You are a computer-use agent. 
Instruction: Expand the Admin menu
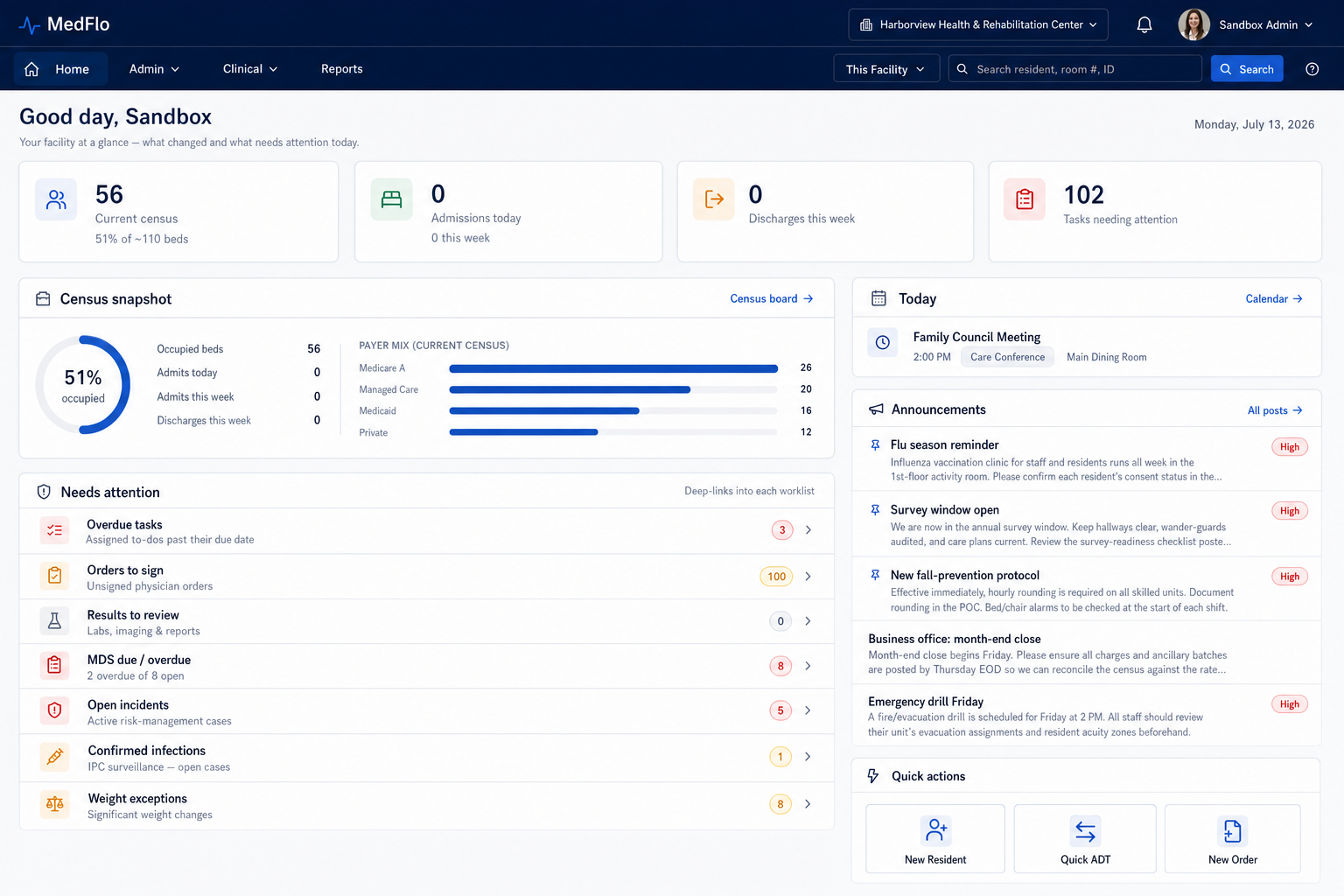[154, 69]
